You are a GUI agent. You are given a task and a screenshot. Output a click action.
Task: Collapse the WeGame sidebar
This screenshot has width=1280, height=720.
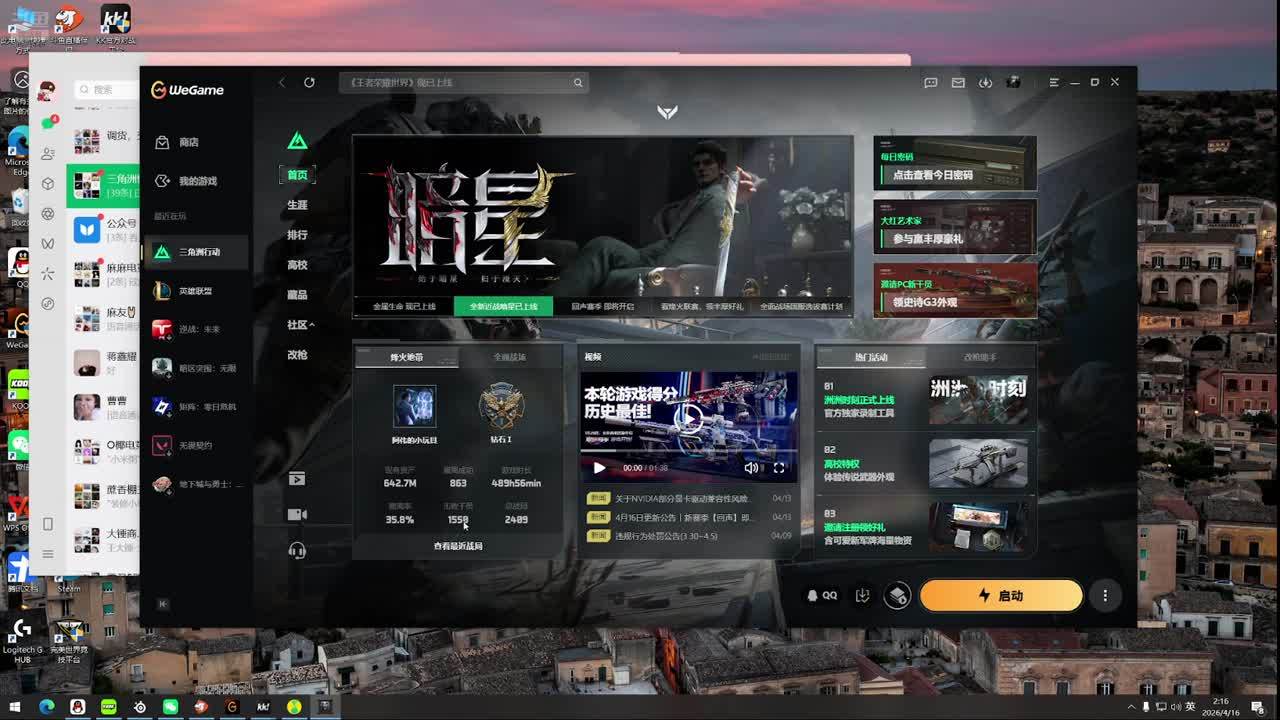point(163,604)
